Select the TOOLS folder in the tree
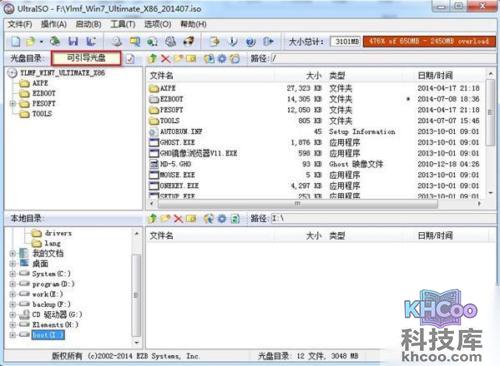The height and width of the screenshot is (366, 500). [36, 114]
